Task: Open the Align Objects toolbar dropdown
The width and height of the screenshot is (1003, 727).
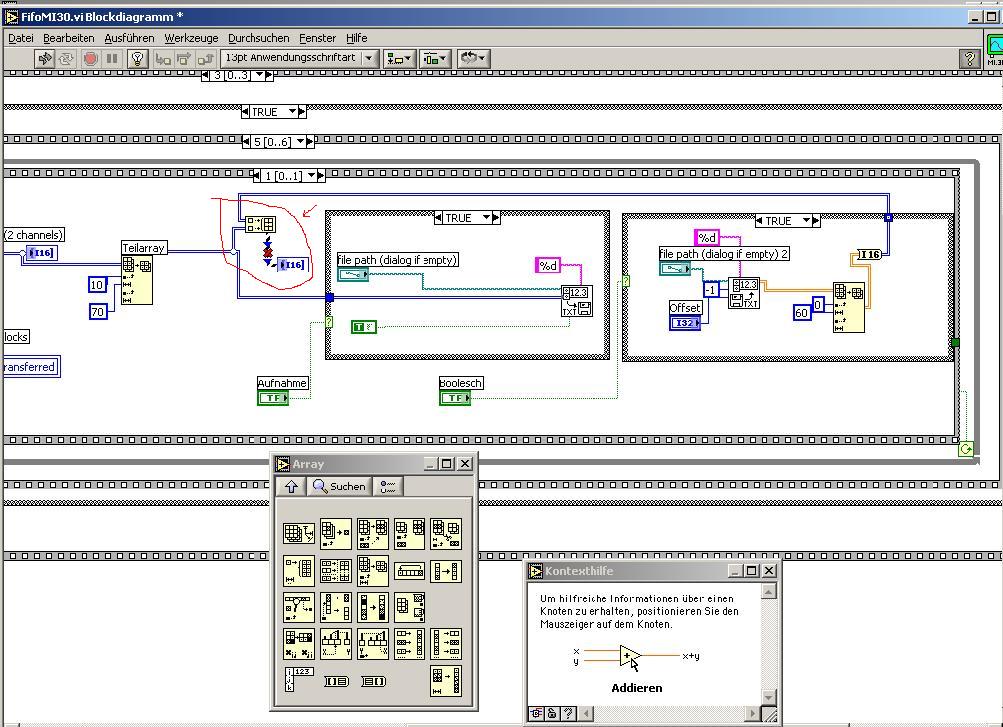Action: coord(401,59)
